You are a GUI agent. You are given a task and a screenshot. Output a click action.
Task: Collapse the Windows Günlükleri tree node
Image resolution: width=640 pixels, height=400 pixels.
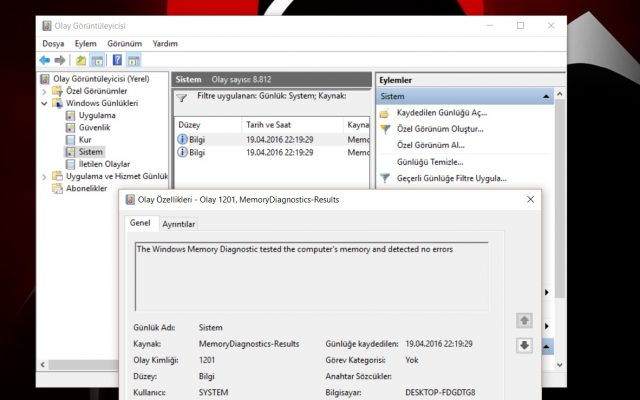click(x=44, y=104)
